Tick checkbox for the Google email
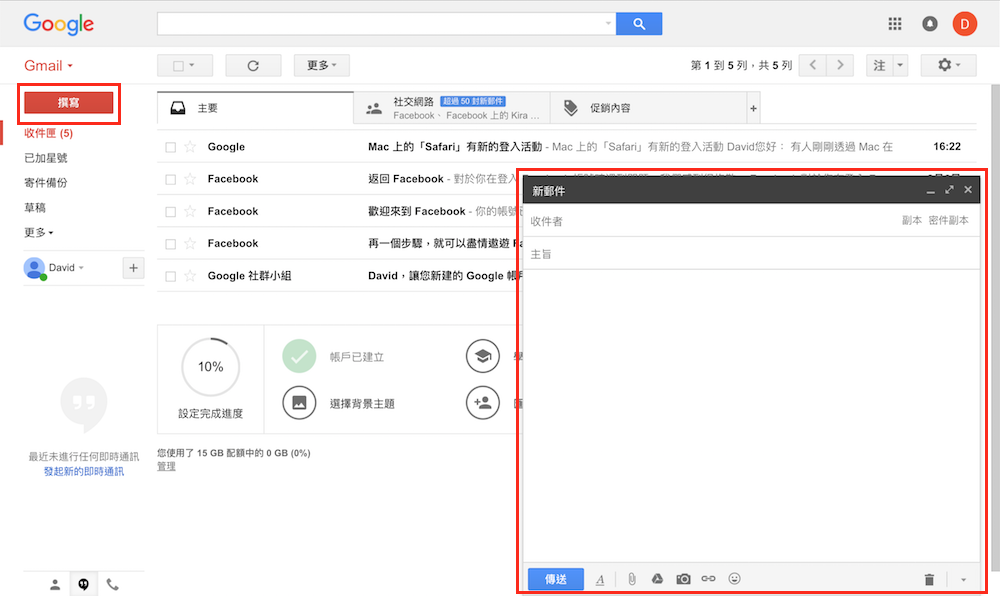1000x596 pixels. click(x=170, y=147)
